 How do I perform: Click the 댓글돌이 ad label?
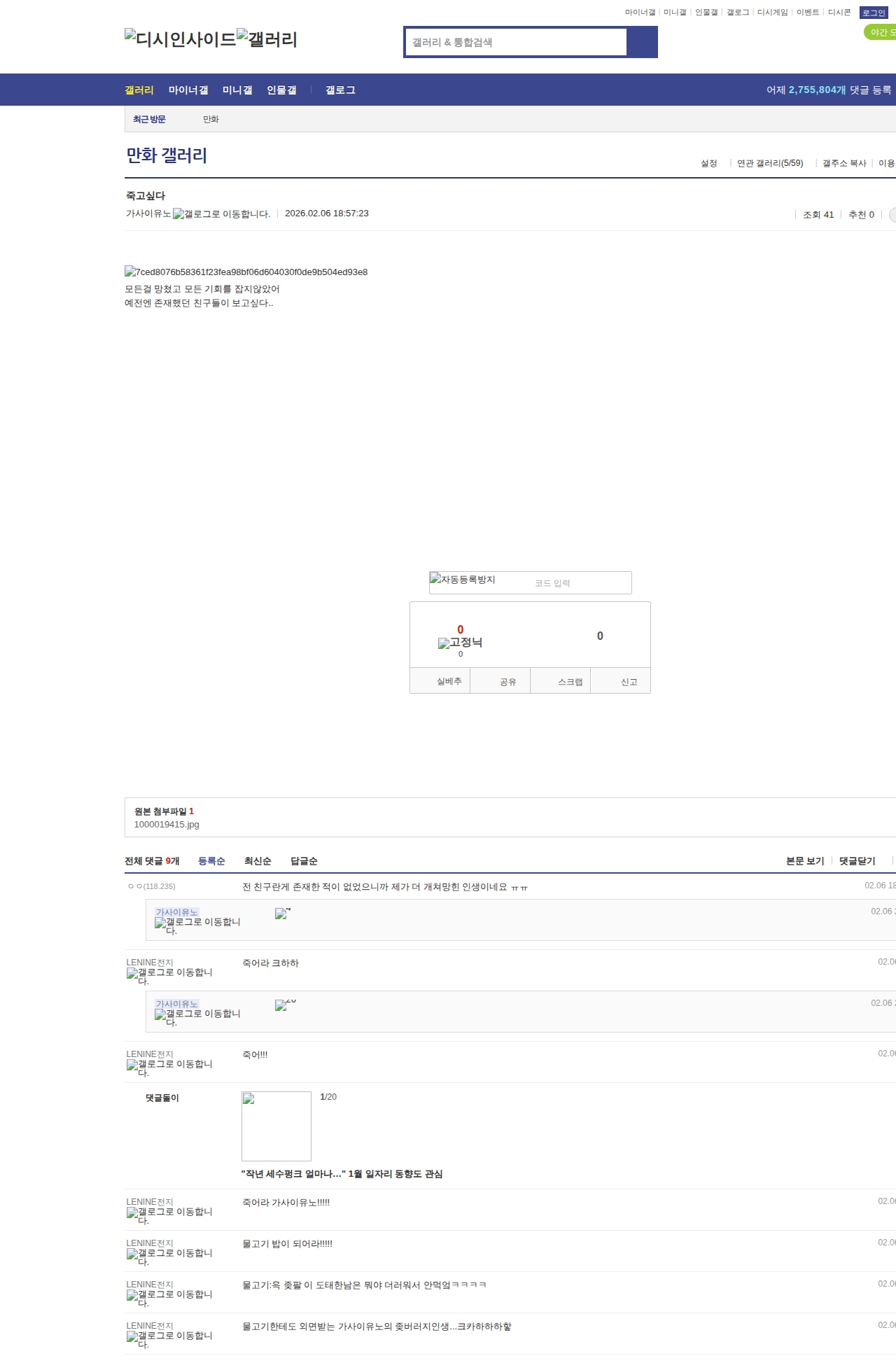click(162, 1098)
